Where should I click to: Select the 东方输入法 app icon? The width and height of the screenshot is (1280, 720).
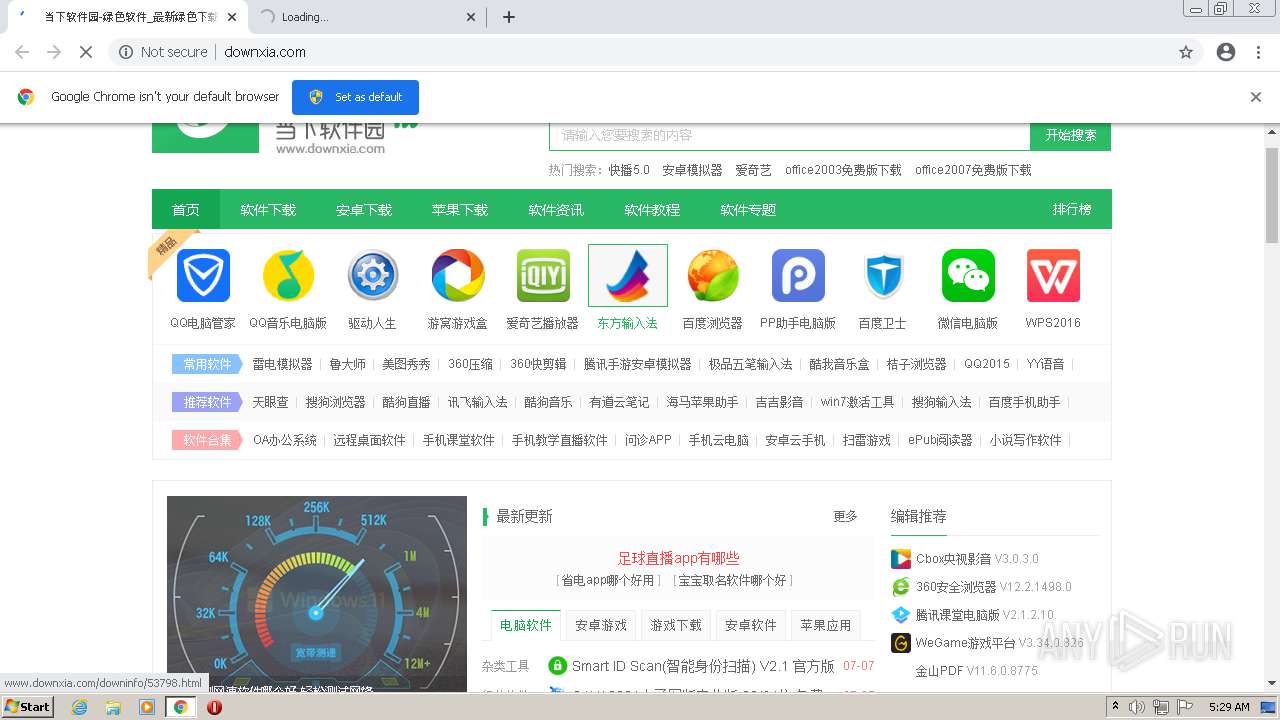628,276
